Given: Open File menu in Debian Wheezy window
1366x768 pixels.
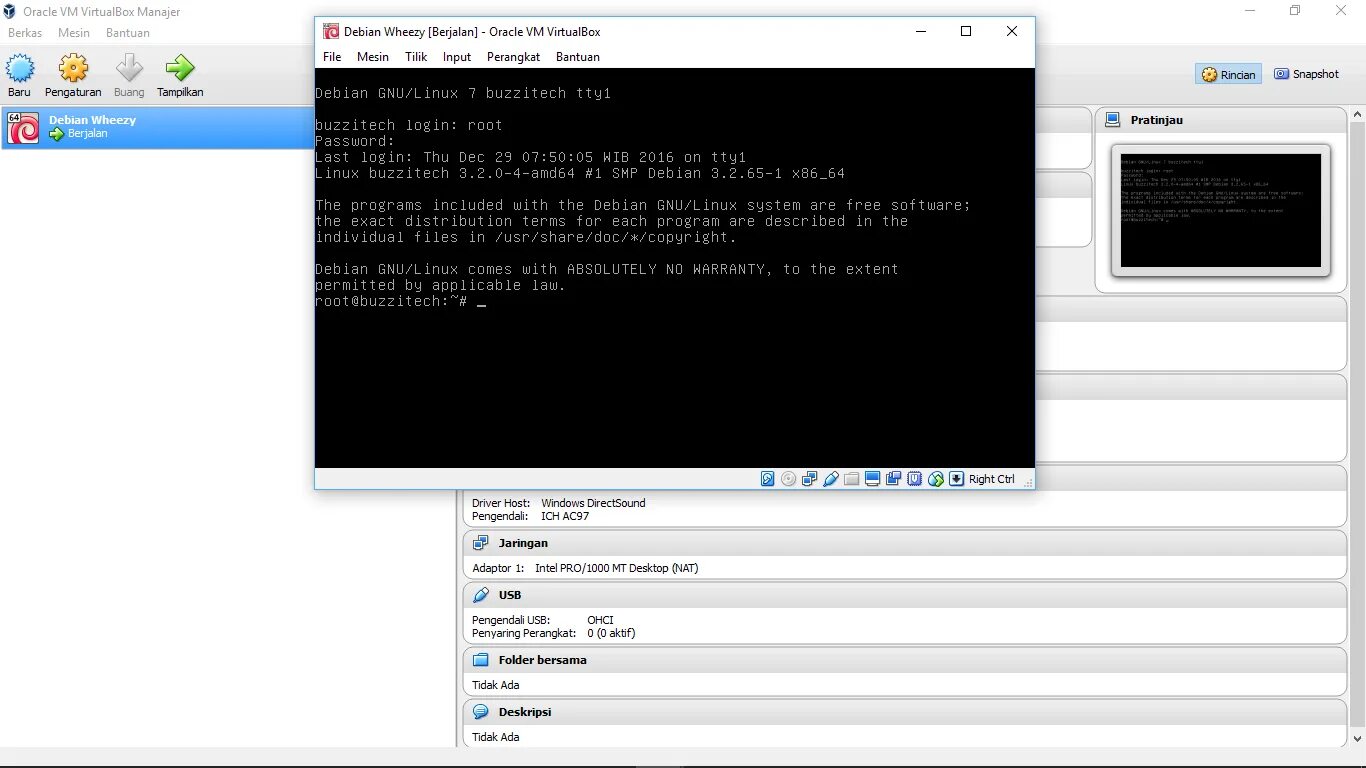Looking at the screenshot, I should coord(332,57).
